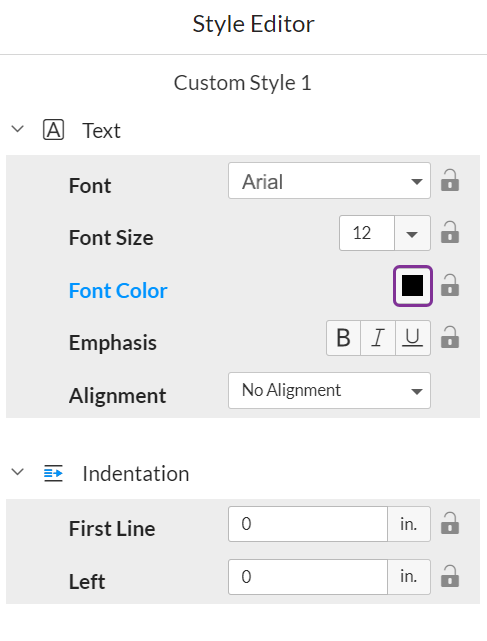Open the Alignment dropdown showing No Alignment
487x641 pixels.
click(329, 390)
